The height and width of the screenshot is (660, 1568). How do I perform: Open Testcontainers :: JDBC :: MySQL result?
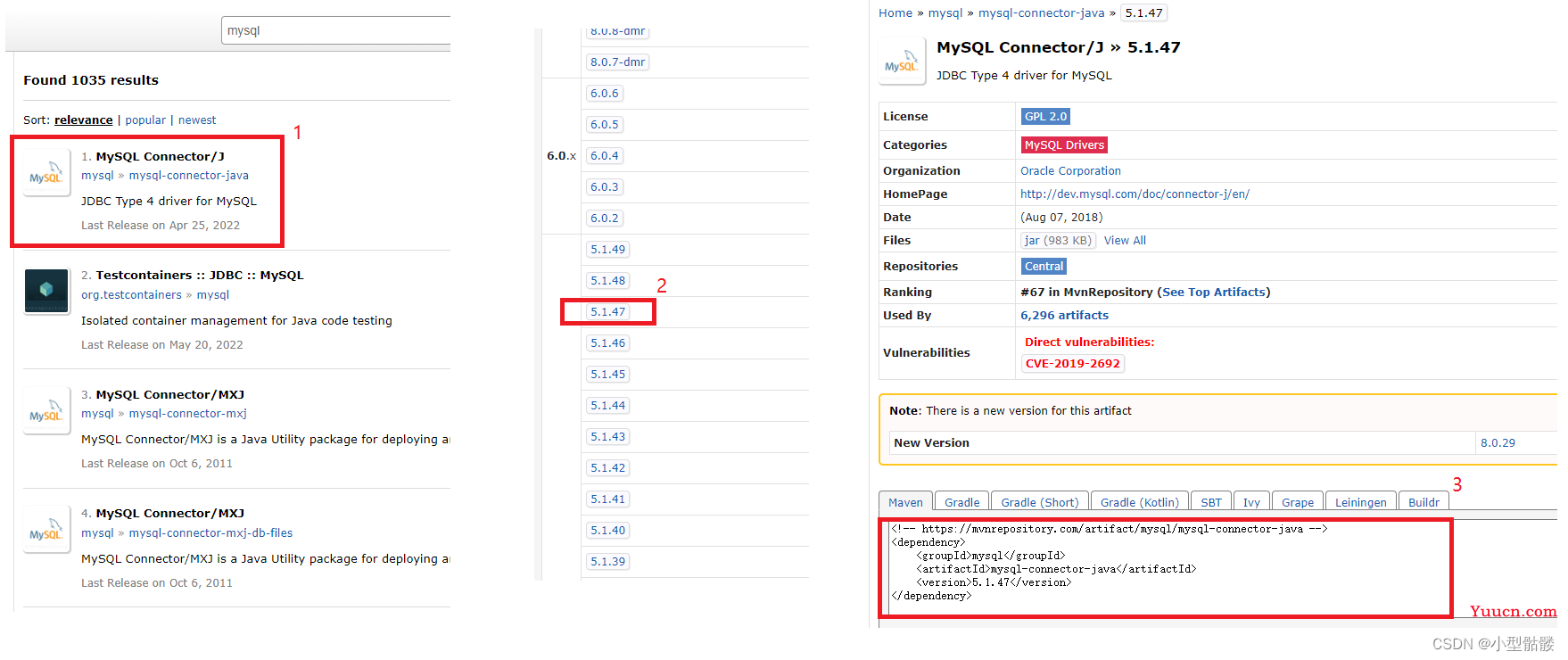200,276
